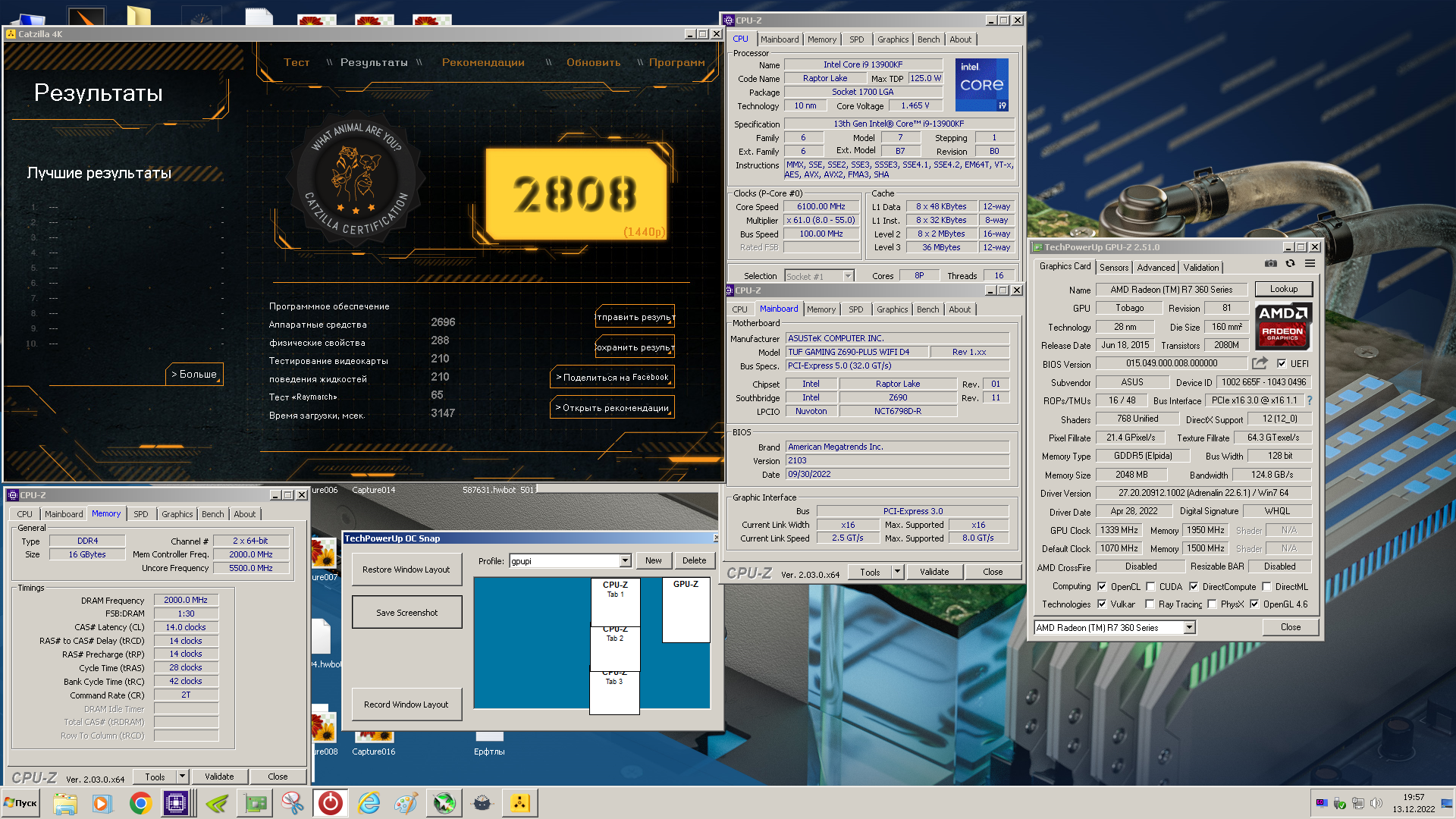Click the Intel Core i9 logo in CPU-Z
1456x819 pixels.
coord(981,85)
